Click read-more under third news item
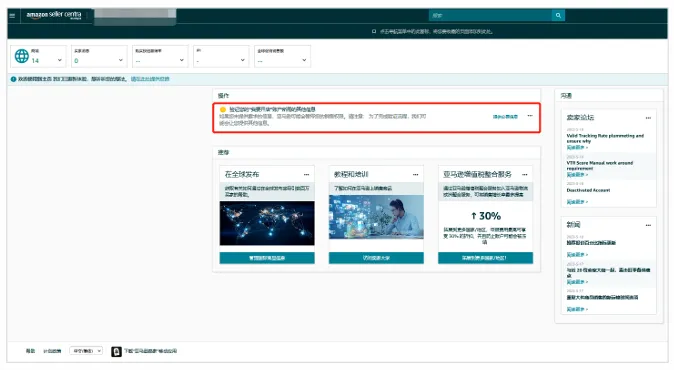674x370 pixels. click(577, 309)
